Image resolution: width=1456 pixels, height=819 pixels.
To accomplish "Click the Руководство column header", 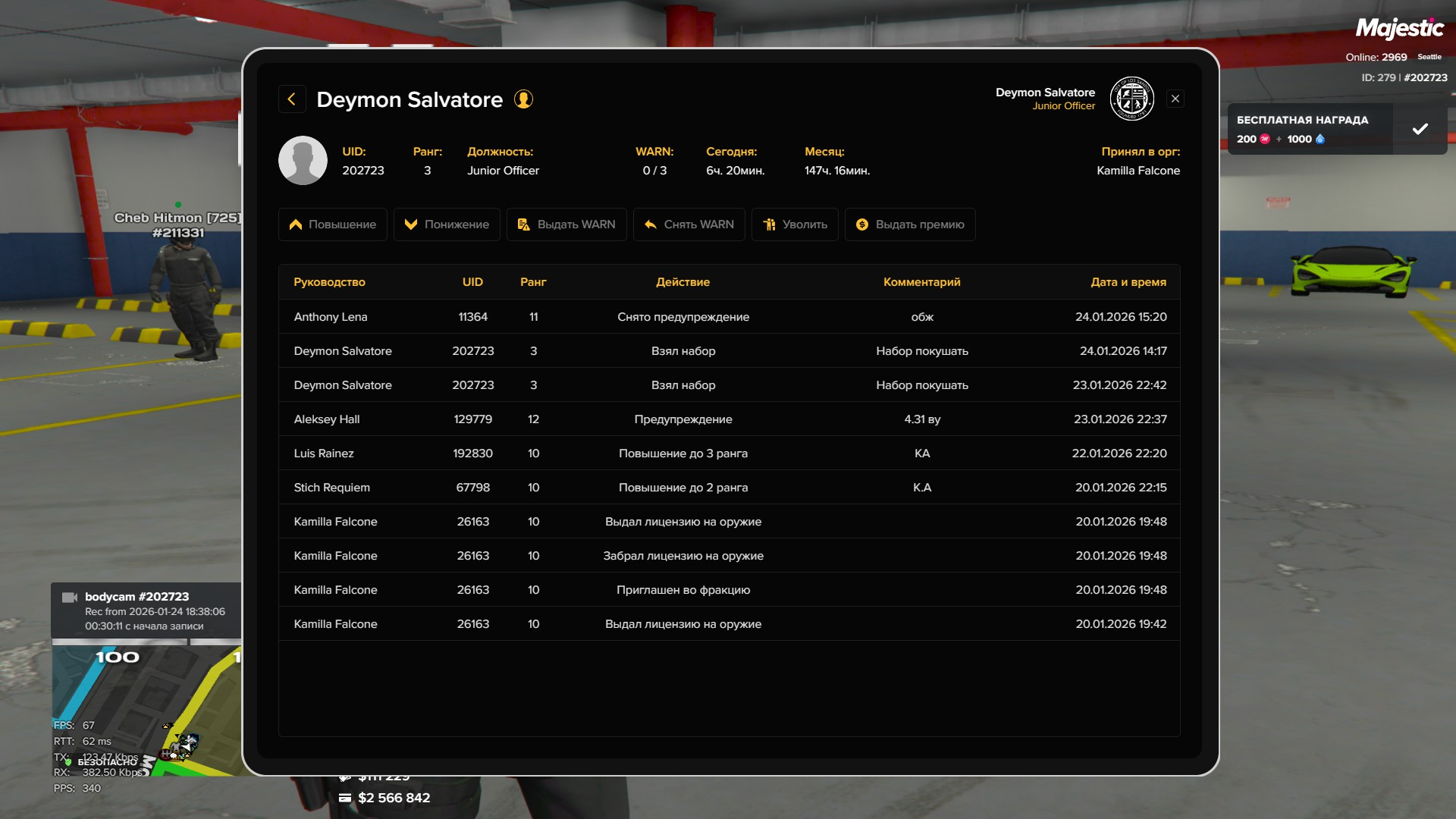I will pos(329,282).
